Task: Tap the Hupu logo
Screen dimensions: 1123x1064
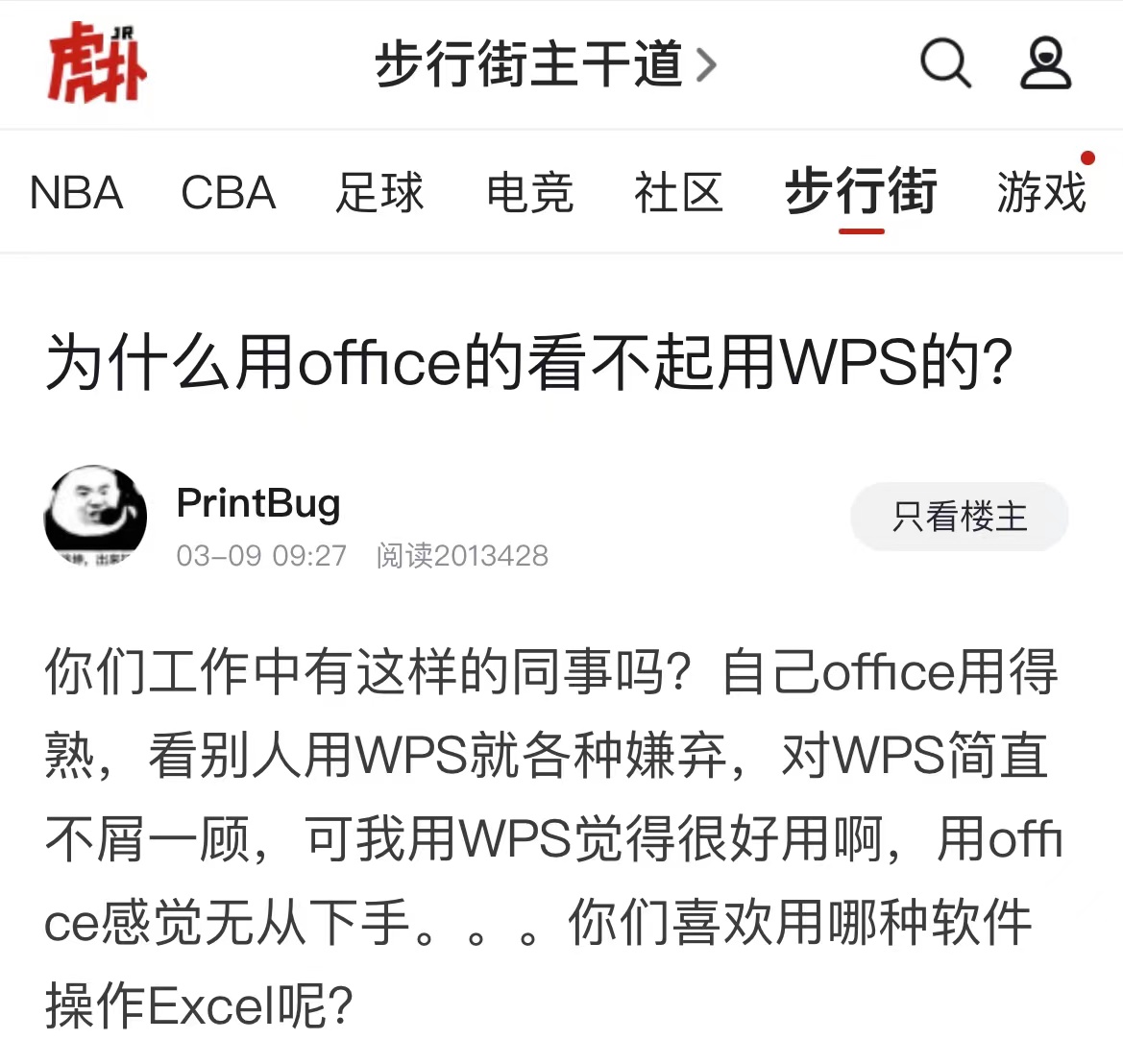Action: (97, 62)
